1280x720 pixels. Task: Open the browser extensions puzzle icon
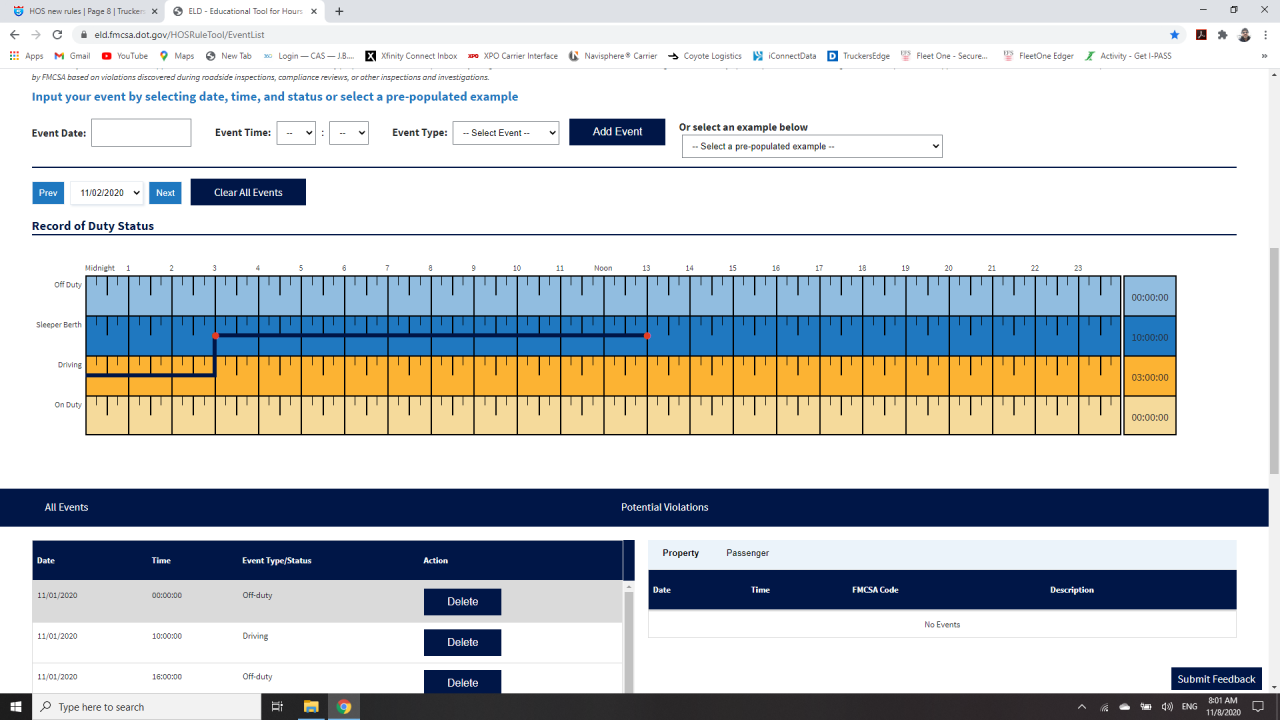tap(1222, 34)
